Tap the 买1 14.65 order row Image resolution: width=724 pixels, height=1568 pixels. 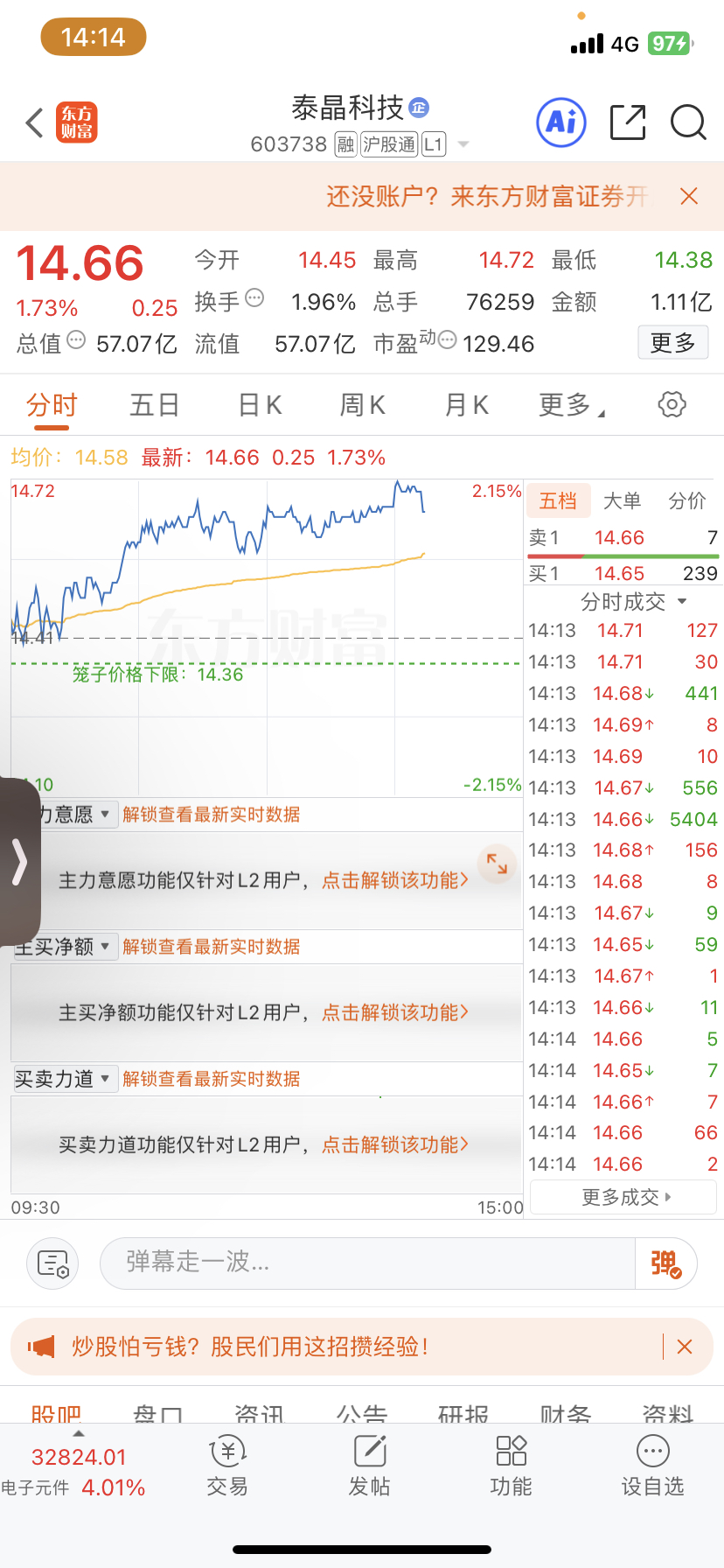coord(623,574)
